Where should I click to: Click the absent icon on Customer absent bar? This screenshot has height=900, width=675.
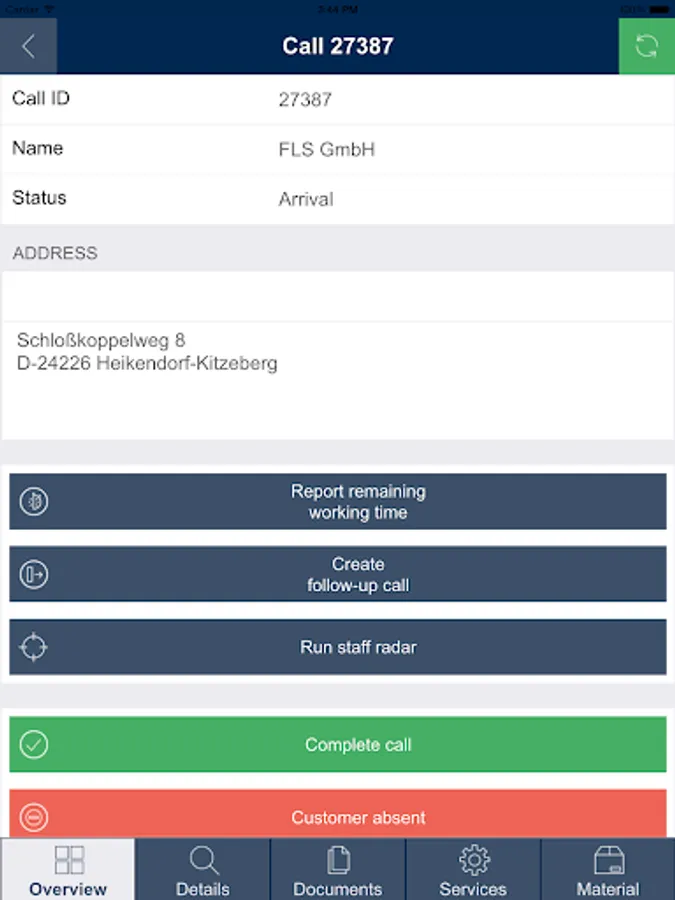point(34,817)
